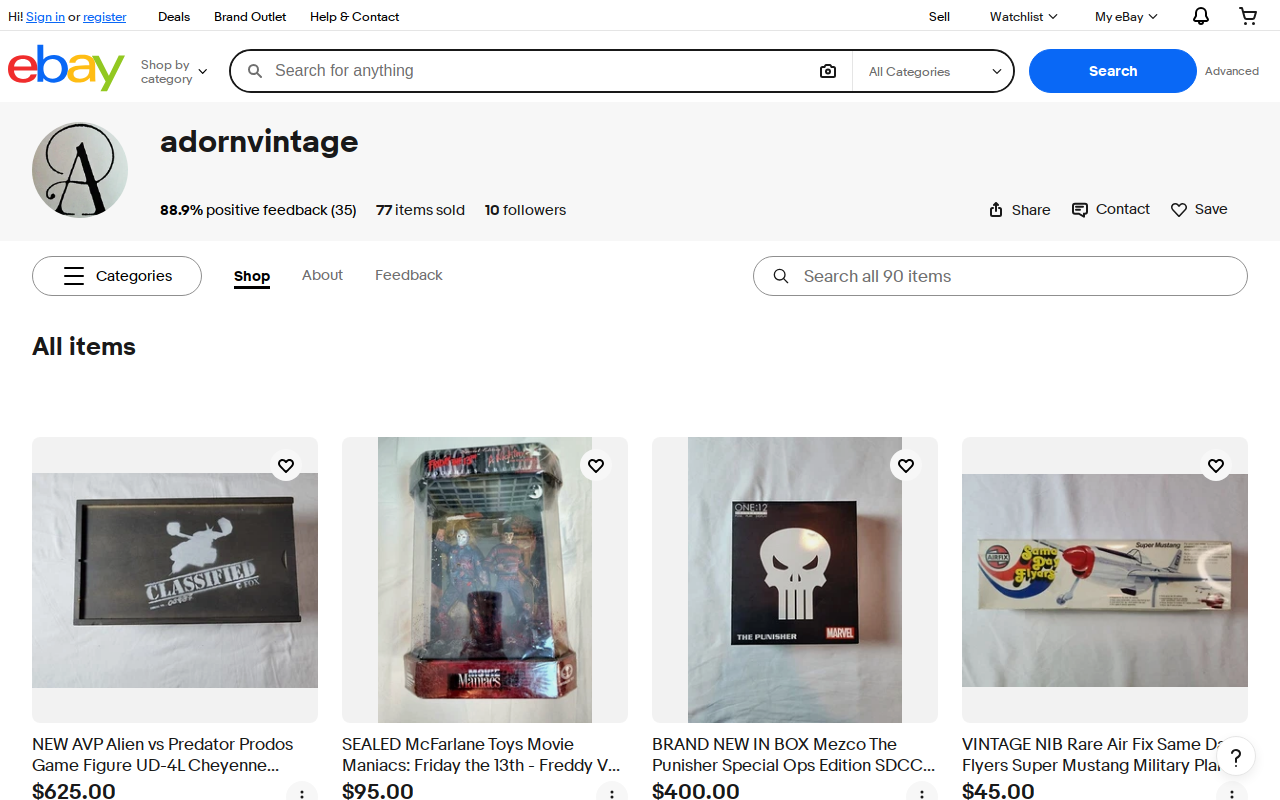
Task: Watch the Mezco Punisher item
Action: [906, 465]
